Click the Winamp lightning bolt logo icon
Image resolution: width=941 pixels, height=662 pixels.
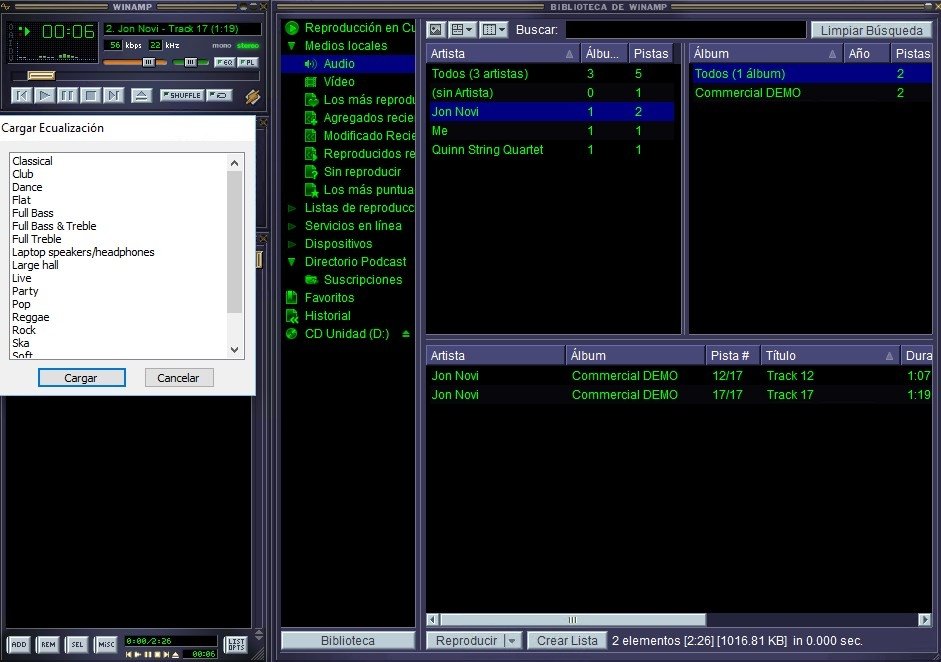(x=253, y=96)
